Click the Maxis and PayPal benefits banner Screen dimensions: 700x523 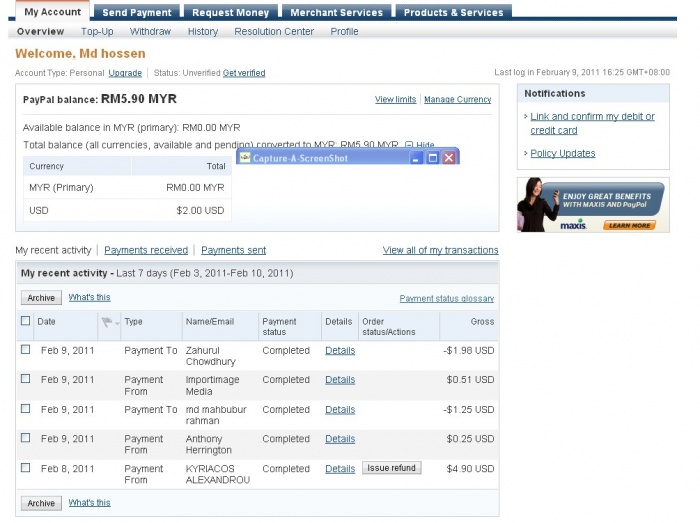(593, 205)
